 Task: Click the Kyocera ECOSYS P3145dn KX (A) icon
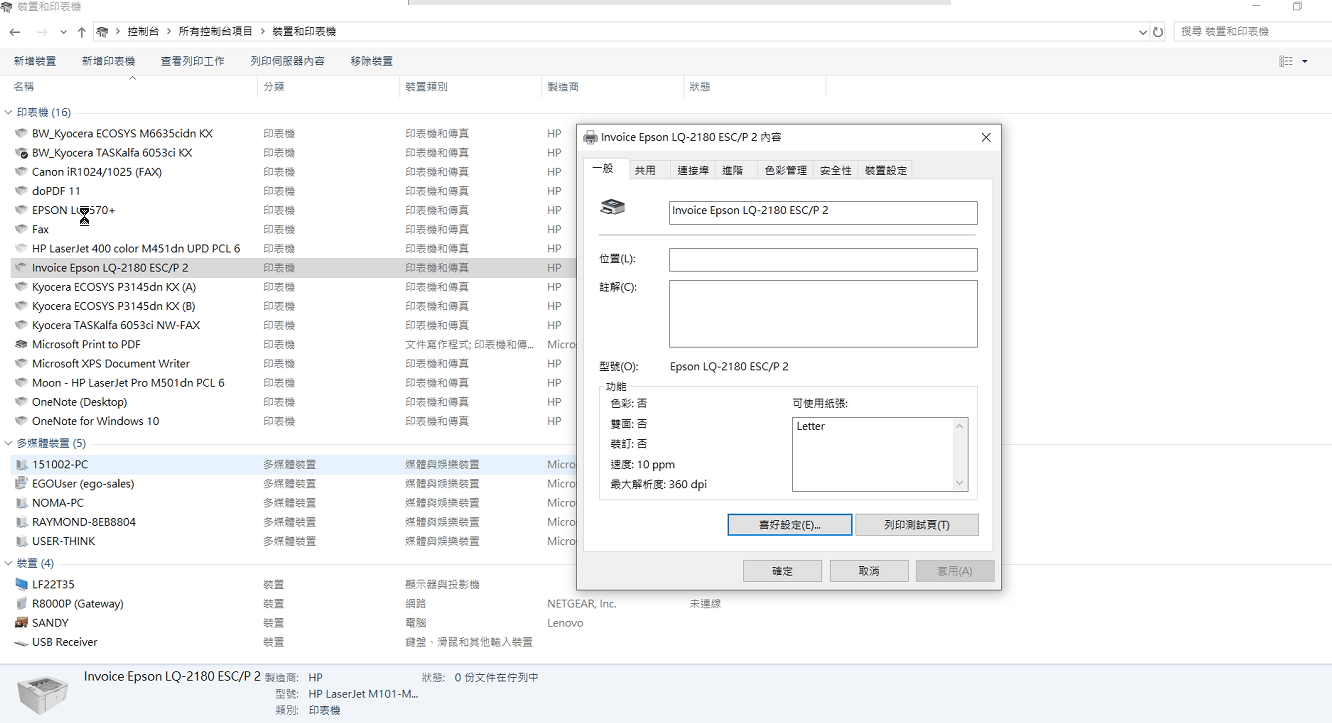[x=22, y=287]
